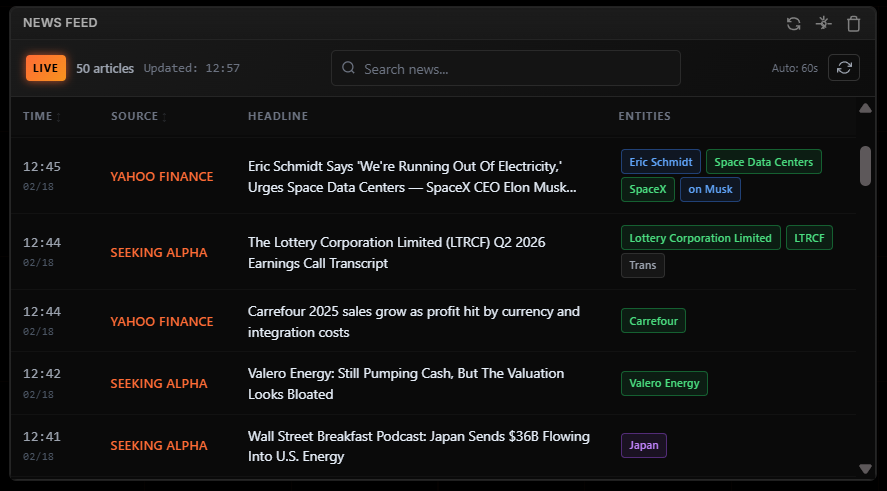The height and width of the screenshot is (491, 887).
Task: Open the Eric Schmidt electricity headline
Action: [412, 176]
